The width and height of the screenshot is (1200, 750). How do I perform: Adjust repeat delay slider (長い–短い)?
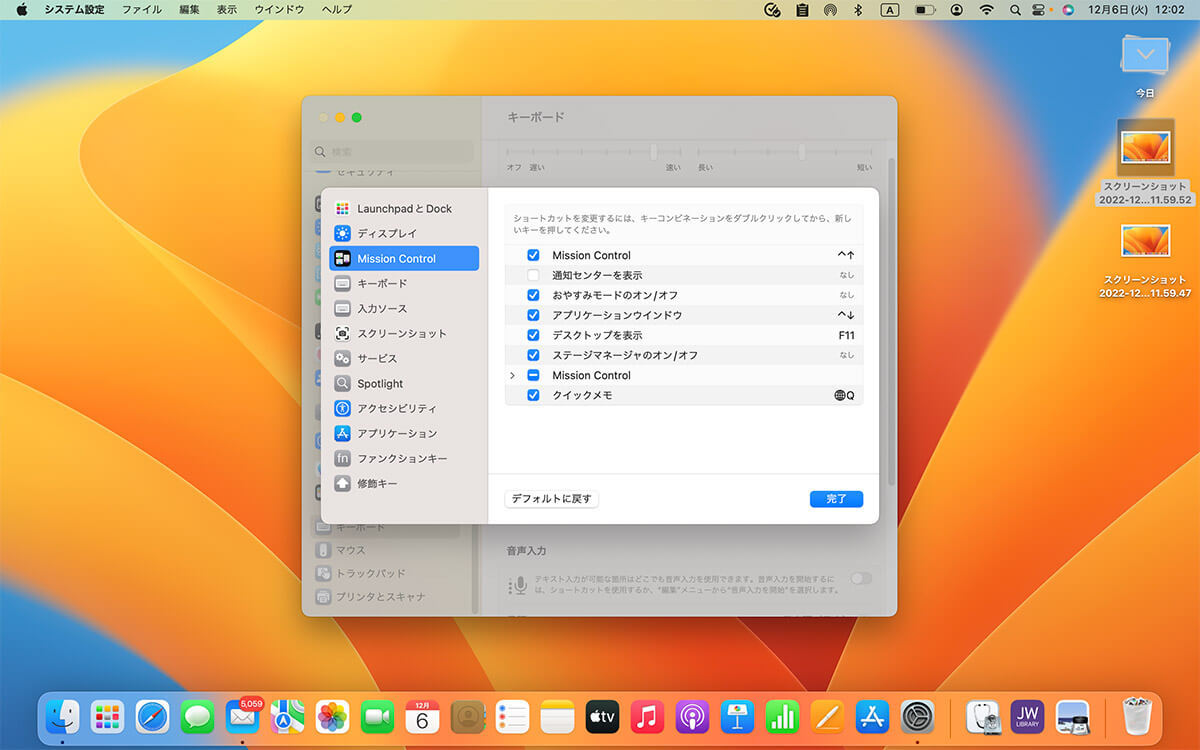[x=802, y=152]
